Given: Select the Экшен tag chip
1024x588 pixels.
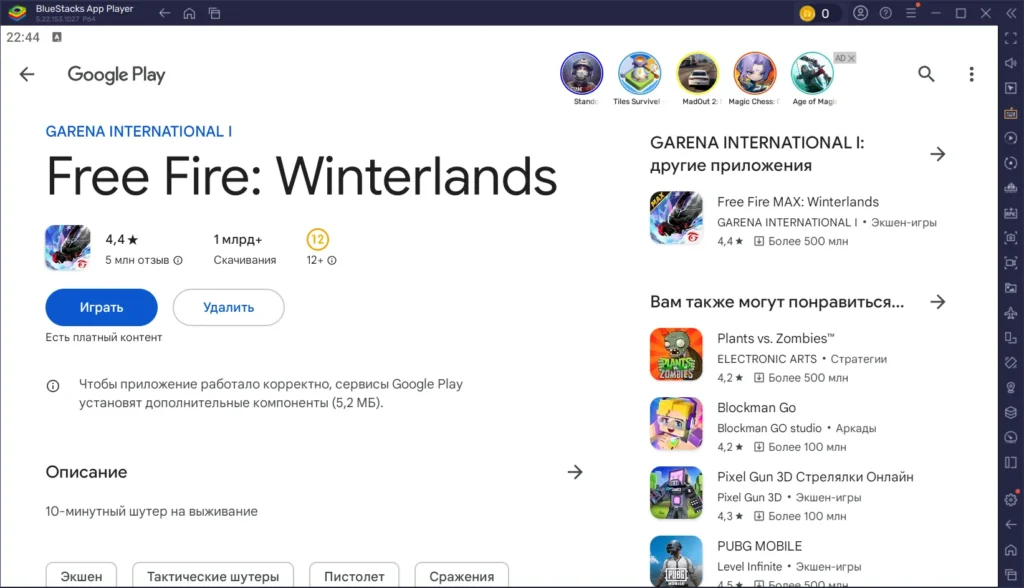Looking at the screenshot, I should pyautogui.click(x=81, y=576).
